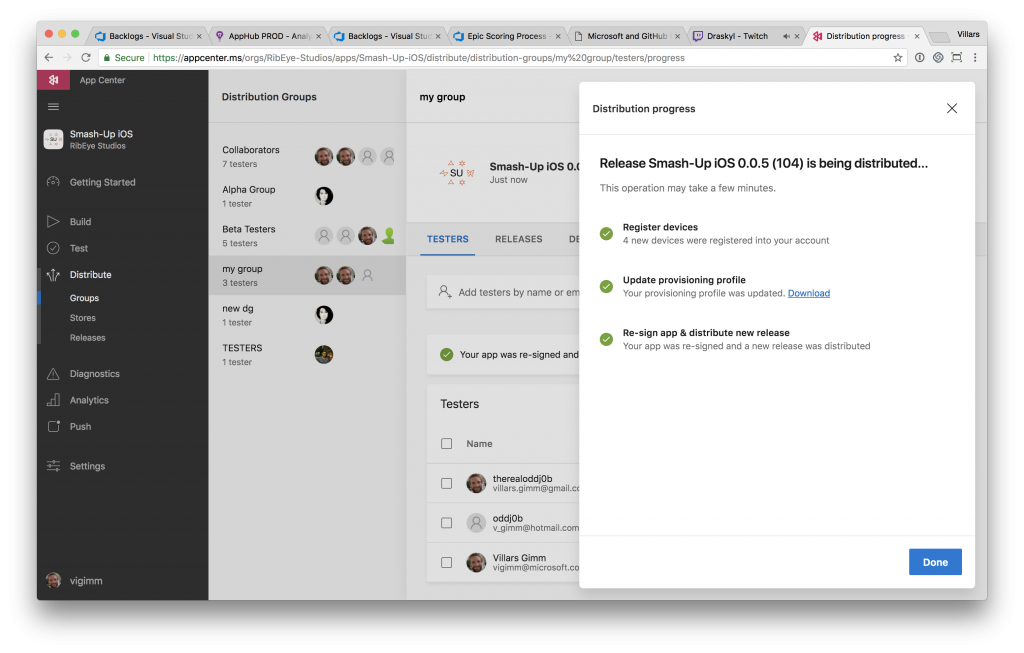Click the Done button

(x=935, y=562)
